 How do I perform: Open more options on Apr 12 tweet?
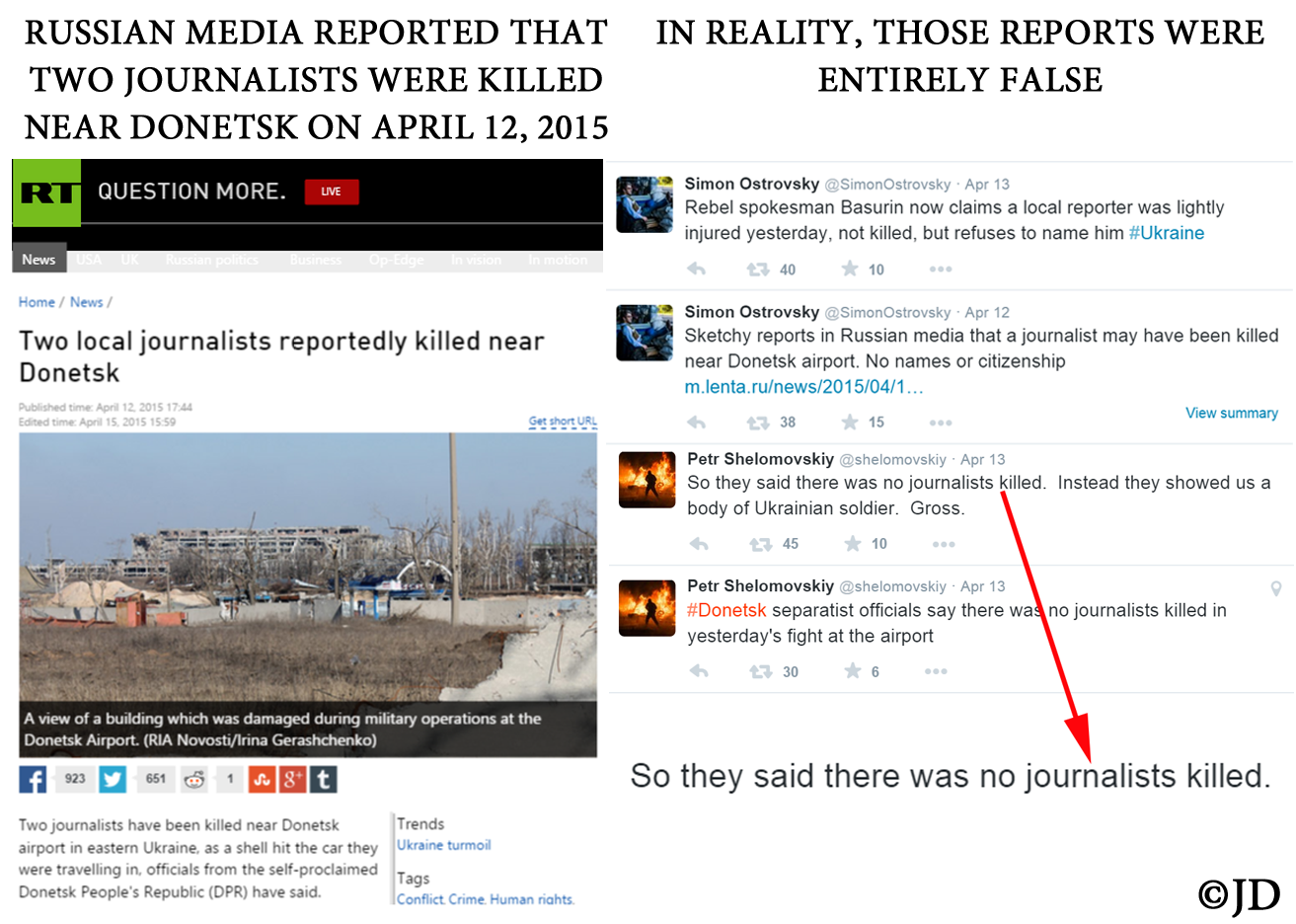[x=941, y=423]
